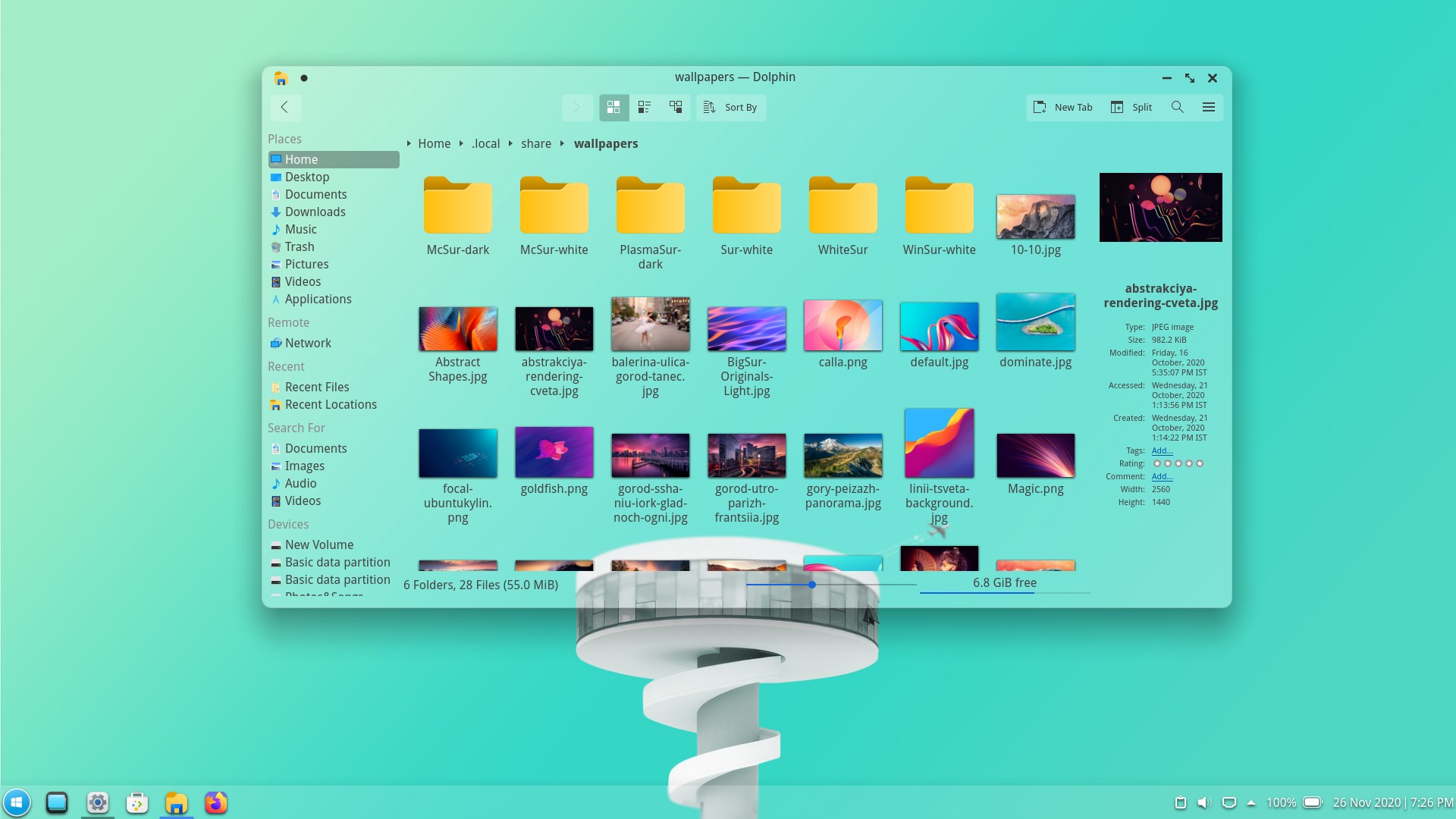Select the PlasmaSur-dark folder
This screenshot has width=1456, height=819.
(x=651, y=205)
